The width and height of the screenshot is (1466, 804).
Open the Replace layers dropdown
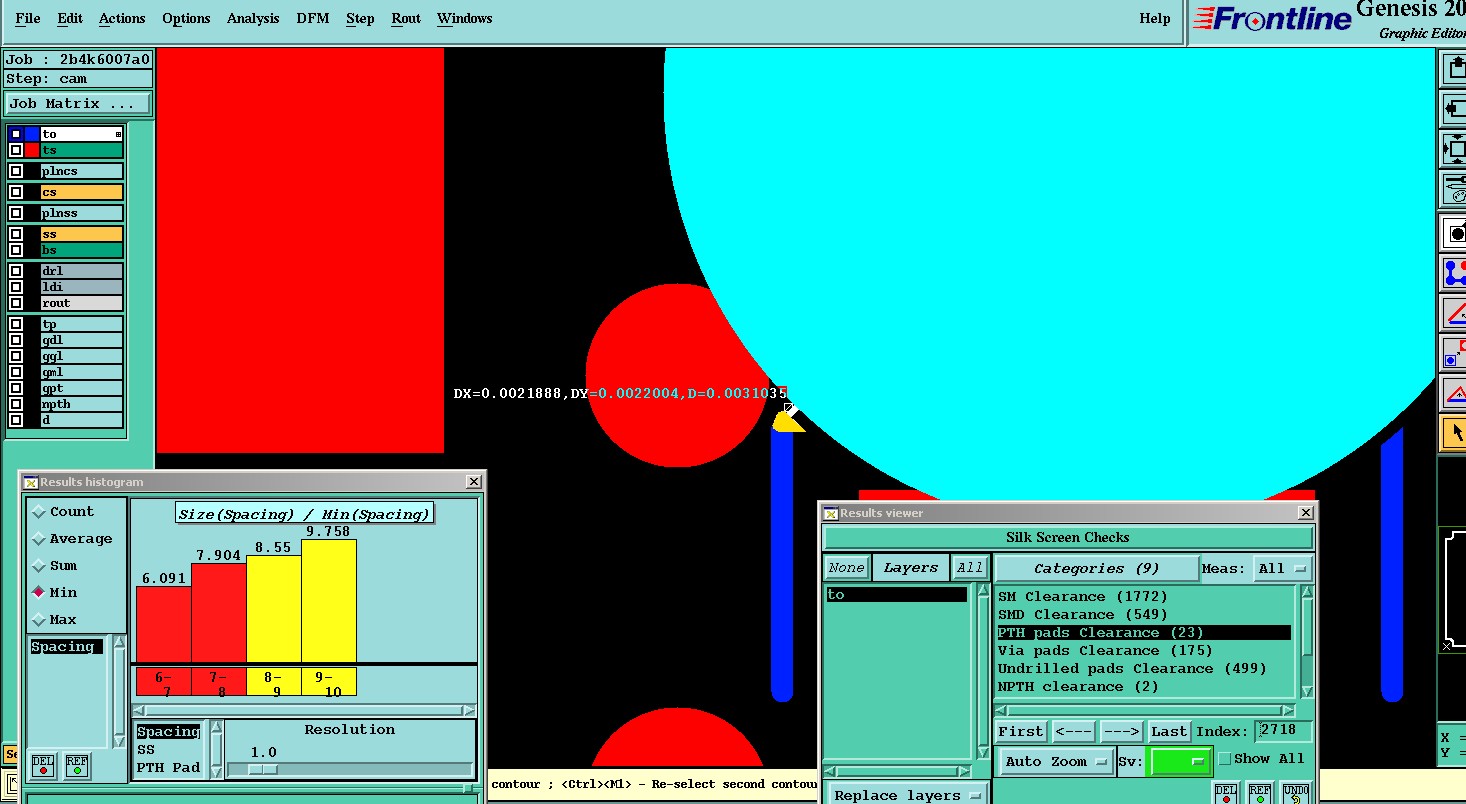tap(907, 795)
